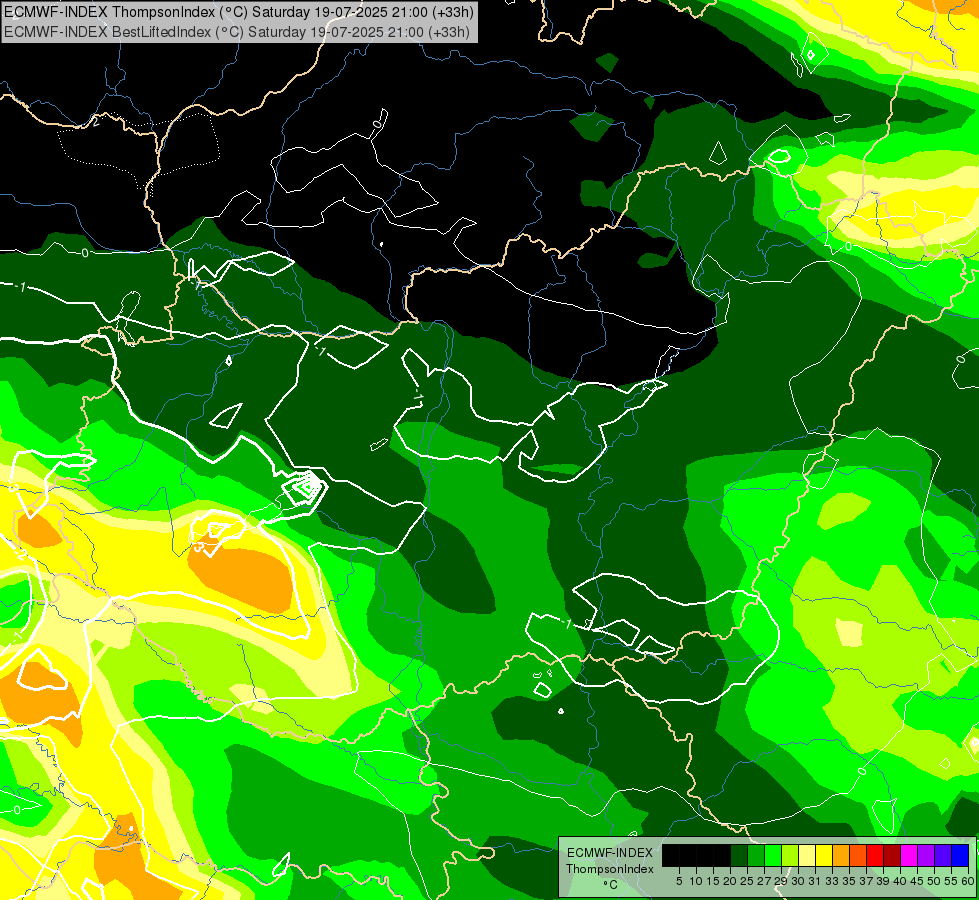Click the legend tick value '60'
The height and width of the screenshot is (900, 979).
pos(968,881)
